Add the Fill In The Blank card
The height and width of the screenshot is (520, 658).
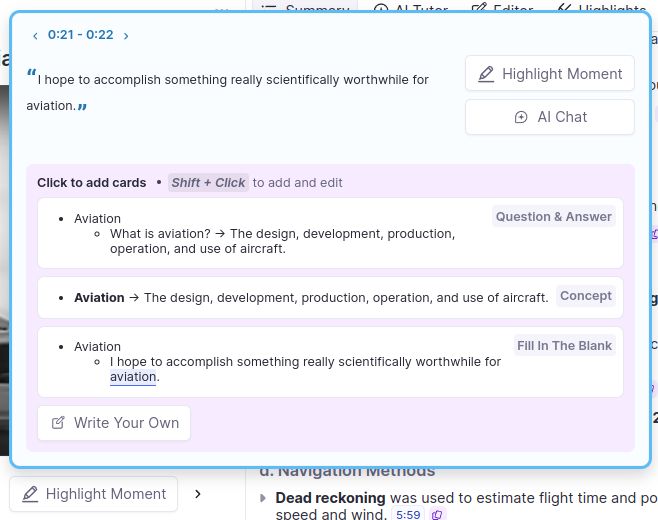(x=326, y=361)
